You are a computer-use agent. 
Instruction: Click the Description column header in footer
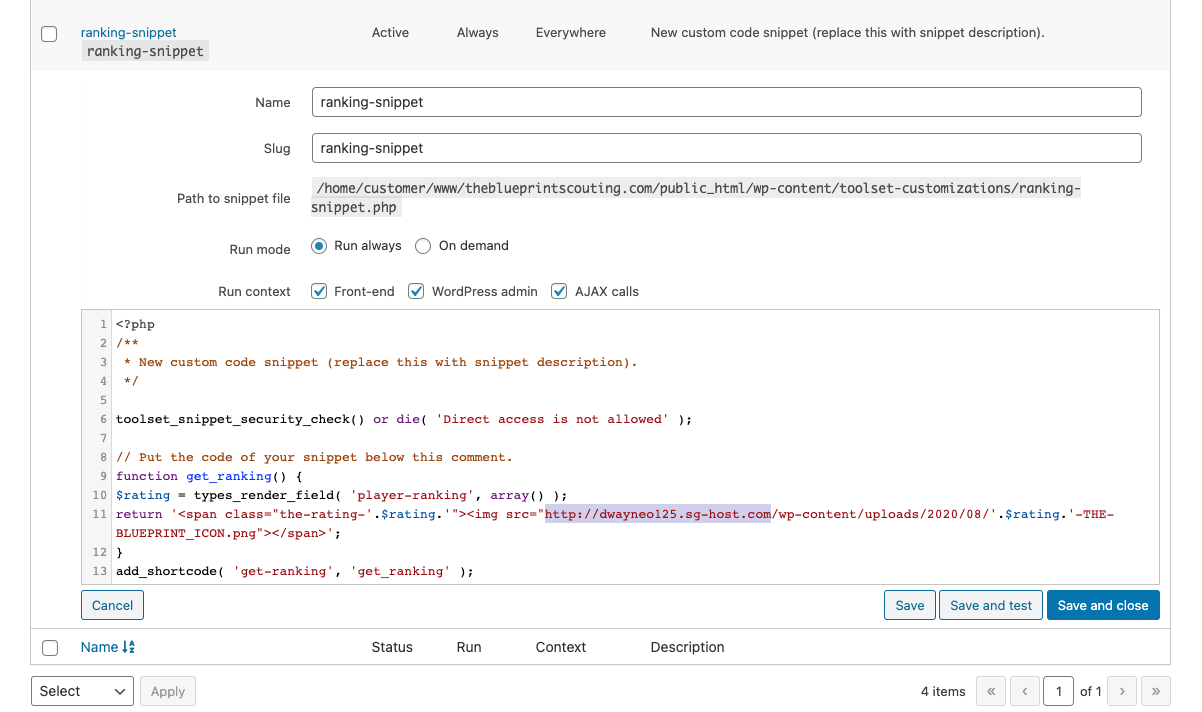[688, 647]
